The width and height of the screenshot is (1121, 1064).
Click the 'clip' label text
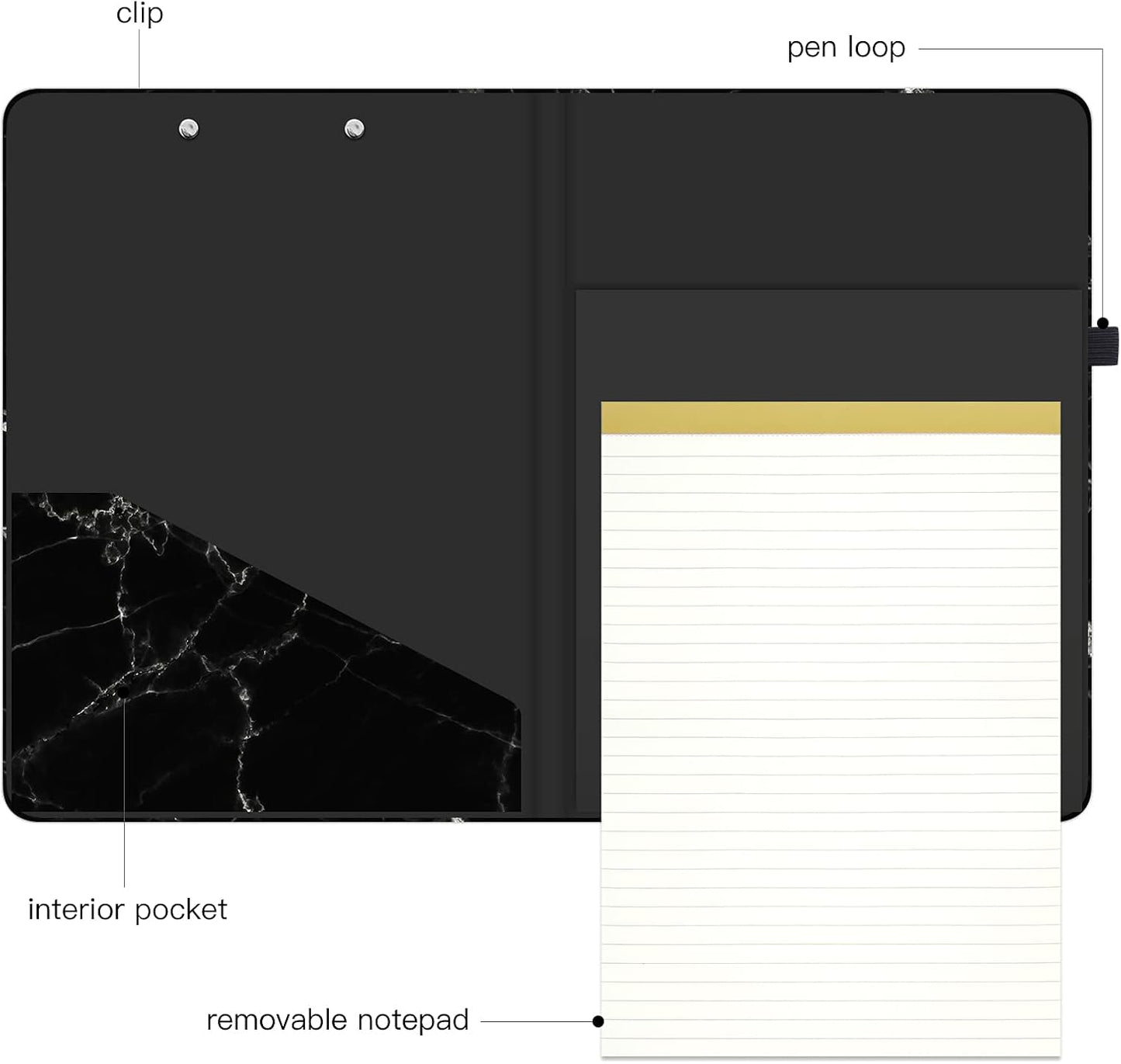point(140,13)
